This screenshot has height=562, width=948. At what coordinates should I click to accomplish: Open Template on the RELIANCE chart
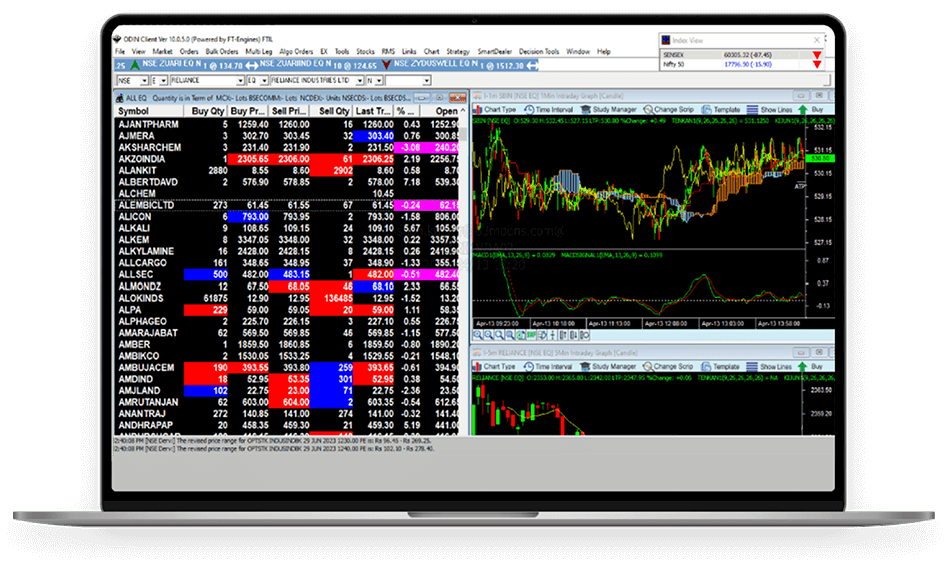point(720,367)
